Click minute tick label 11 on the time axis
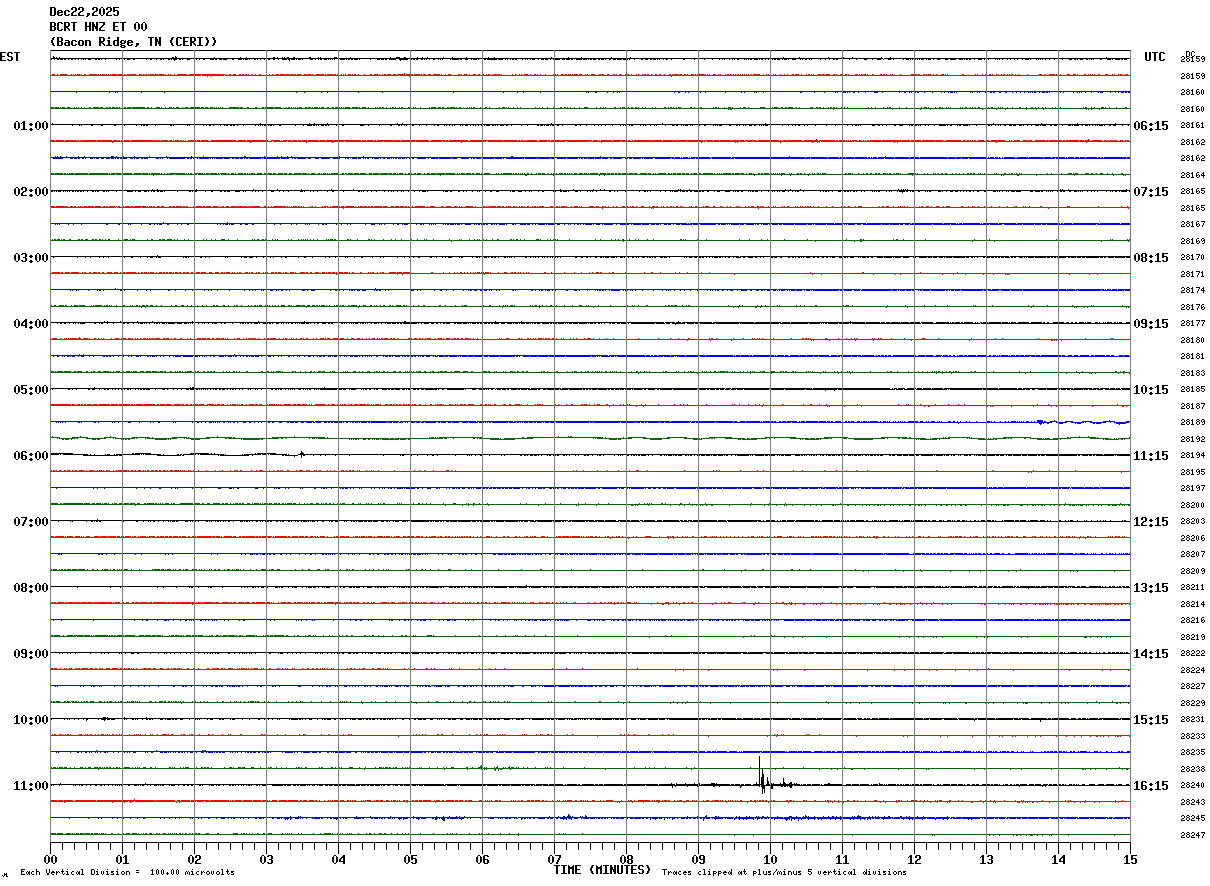The width and height of the screenshot is (1210, 886). 843,859
